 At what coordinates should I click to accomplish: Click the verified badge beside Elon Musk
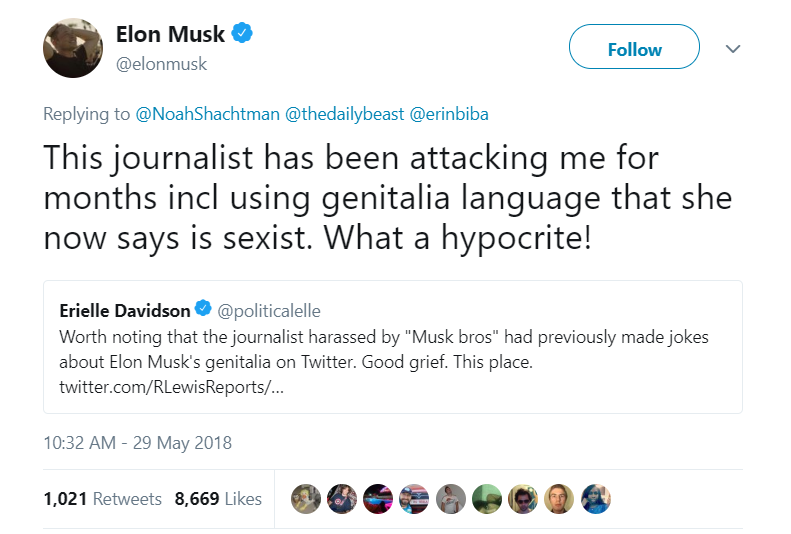coord(243,35)
